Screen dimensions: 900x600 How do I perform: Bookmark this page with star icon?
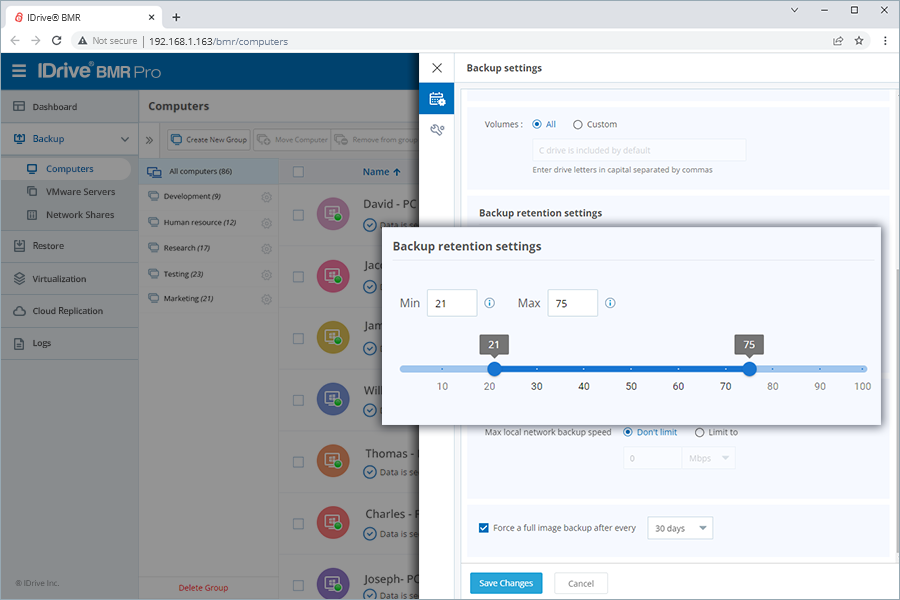[x=859, y=41]
